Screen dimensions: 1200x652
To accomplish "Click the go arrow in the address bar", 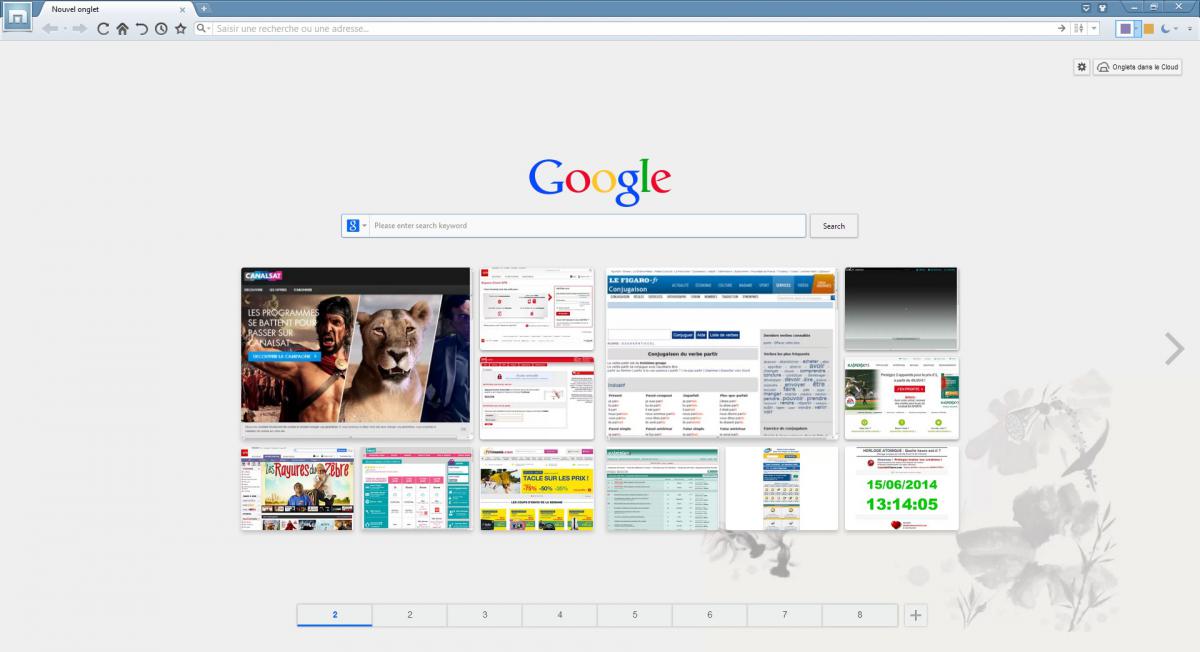I will tap(1062, 29).
